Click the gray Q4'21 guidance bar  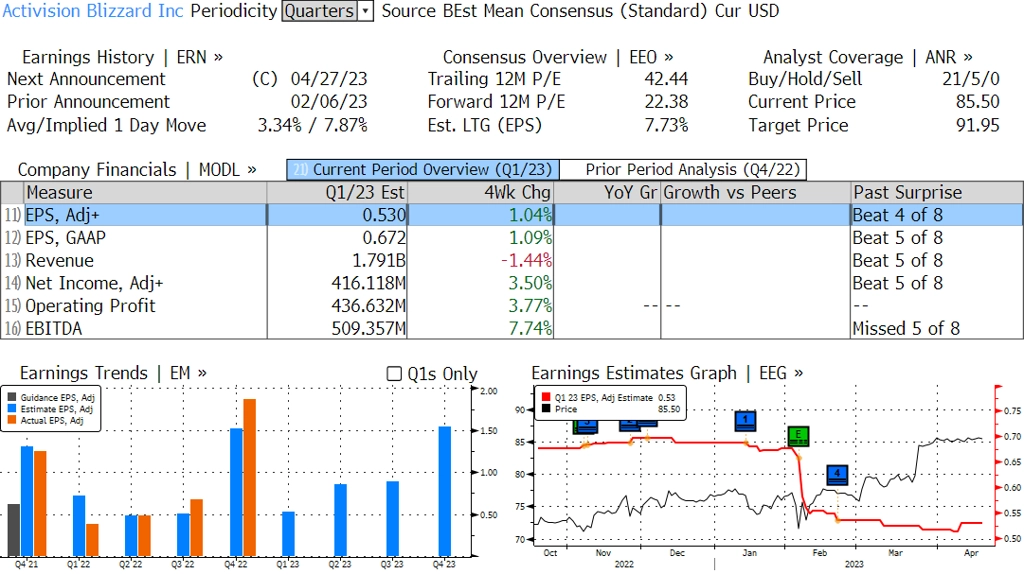point(14,530)
